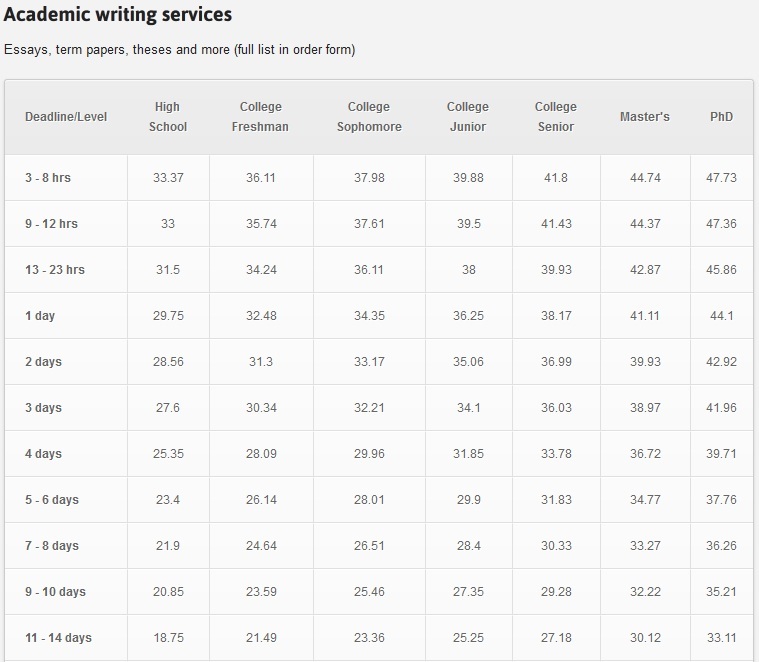Click price 29.28 under College Senior

click(x=556, y=591)
